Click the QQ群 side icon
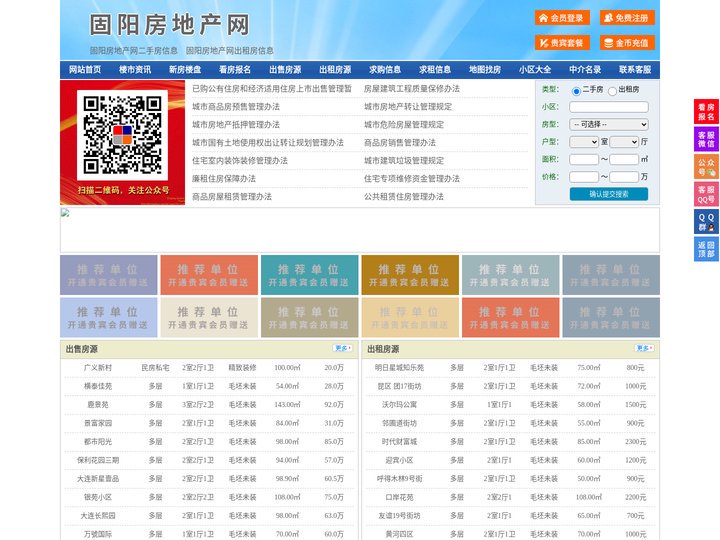Screen dimensions: 720x540 [706, 222]
